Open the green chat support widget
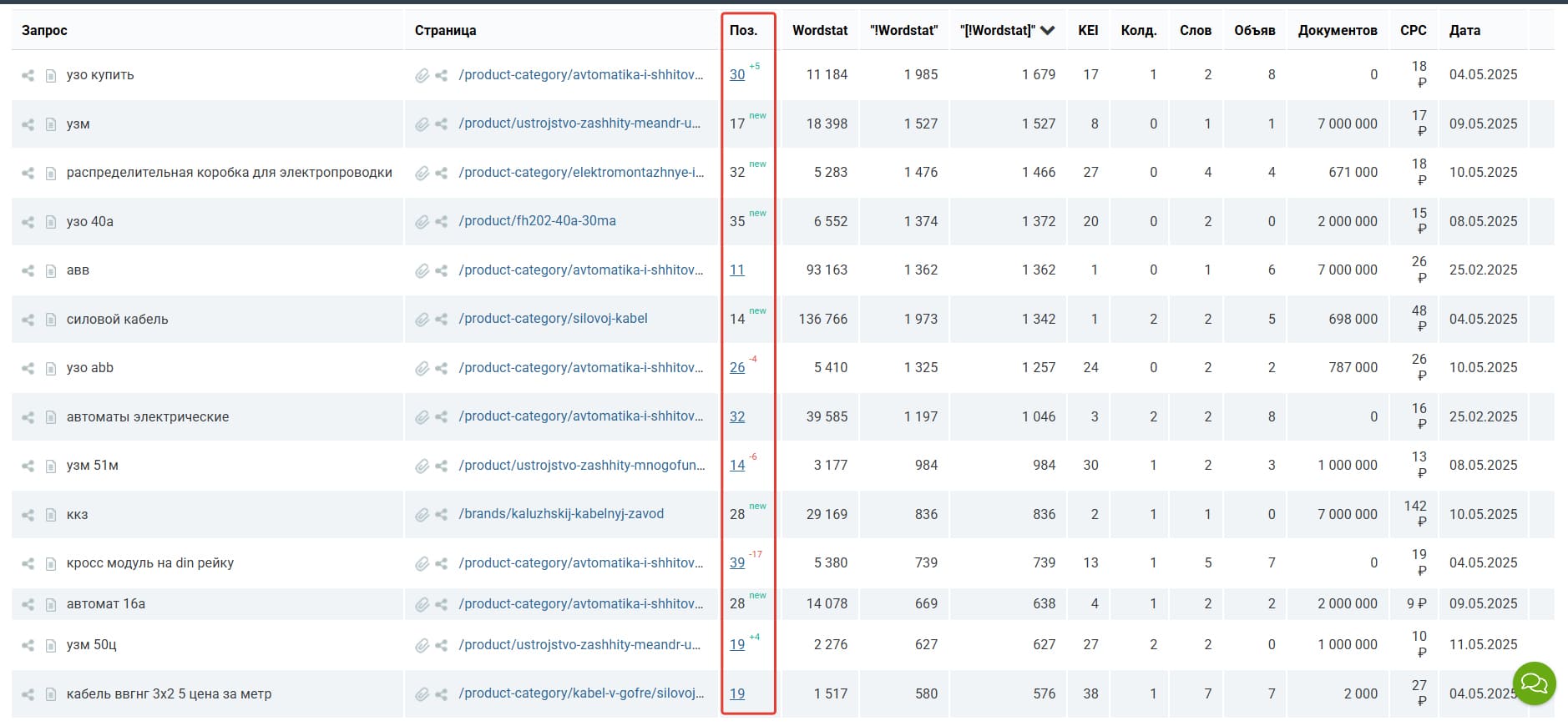The width and height of the screenshot is (1568, 726). (1534, 683)
